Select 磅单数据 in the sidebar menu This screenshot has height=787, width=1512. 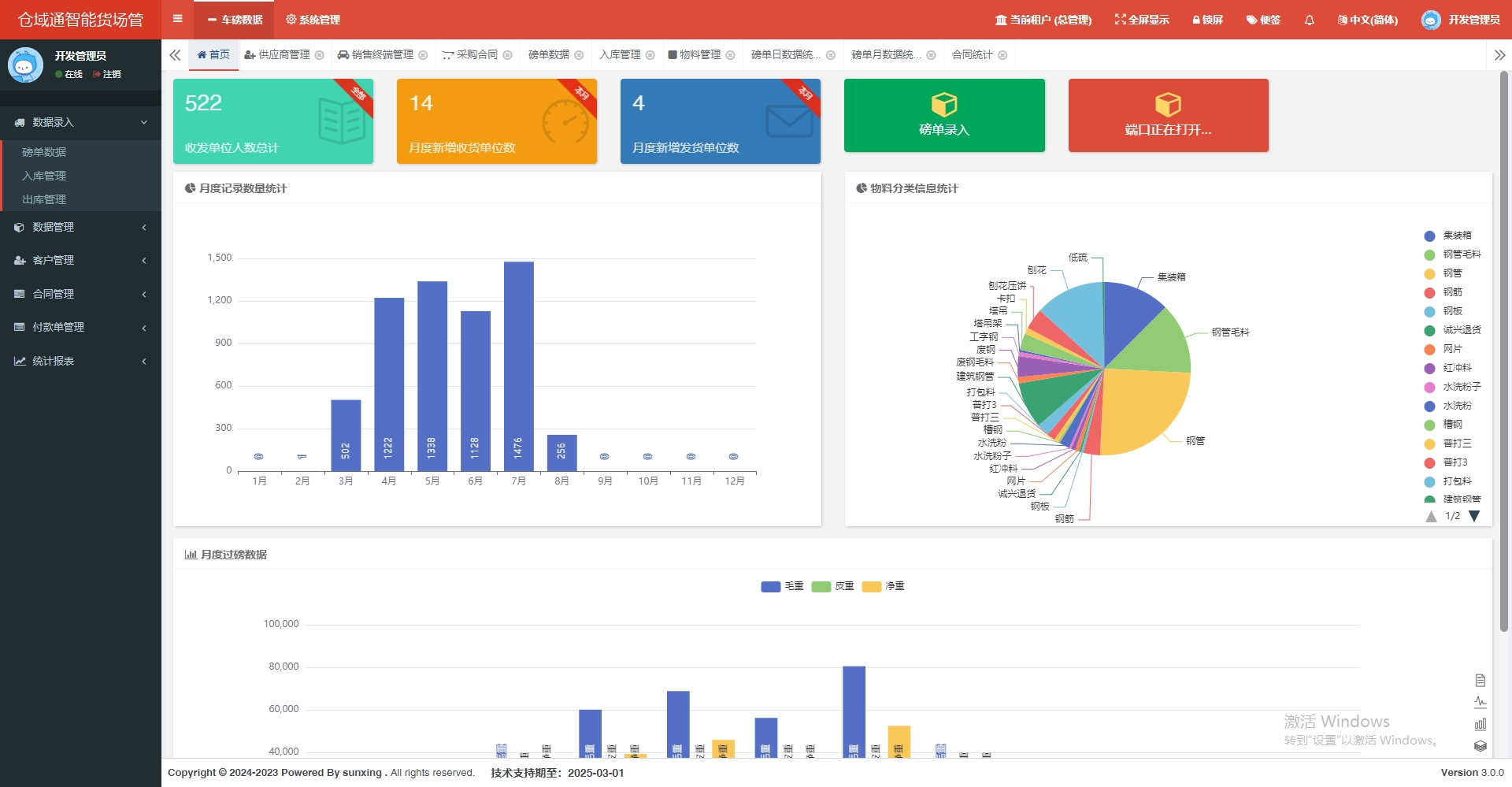(44, 152)
